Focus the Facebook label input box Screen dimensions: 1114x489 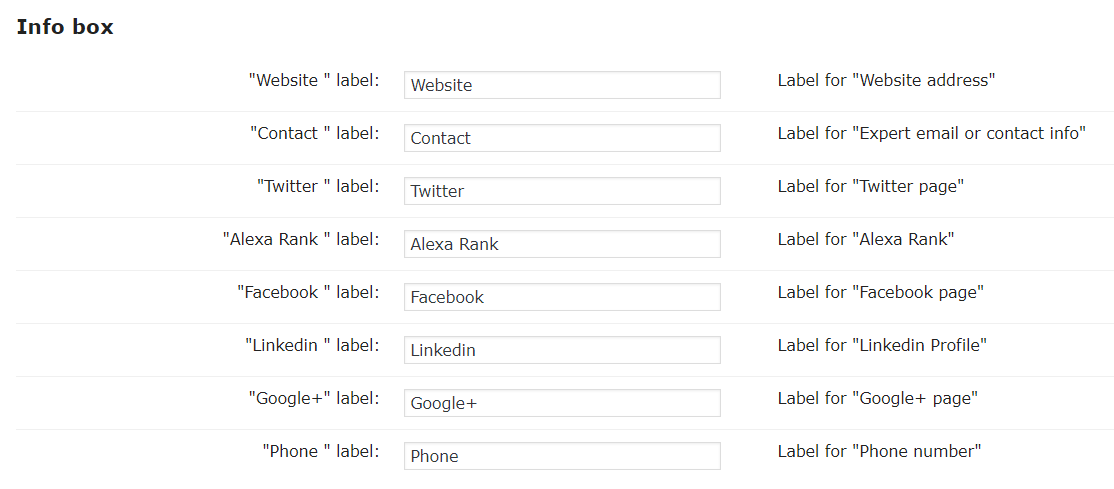click(x=562, y=297)
